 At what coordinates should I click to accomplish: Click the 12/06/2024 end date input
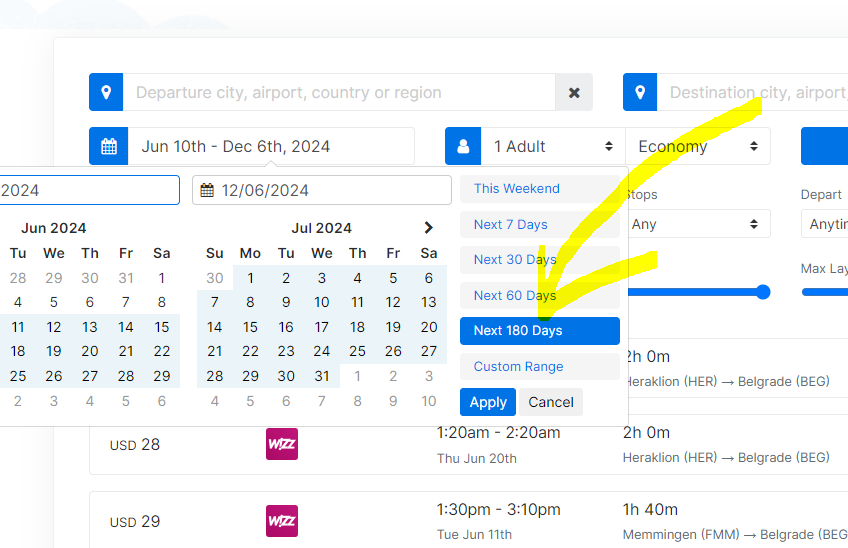pyautogui.click(x=322, y=190)
